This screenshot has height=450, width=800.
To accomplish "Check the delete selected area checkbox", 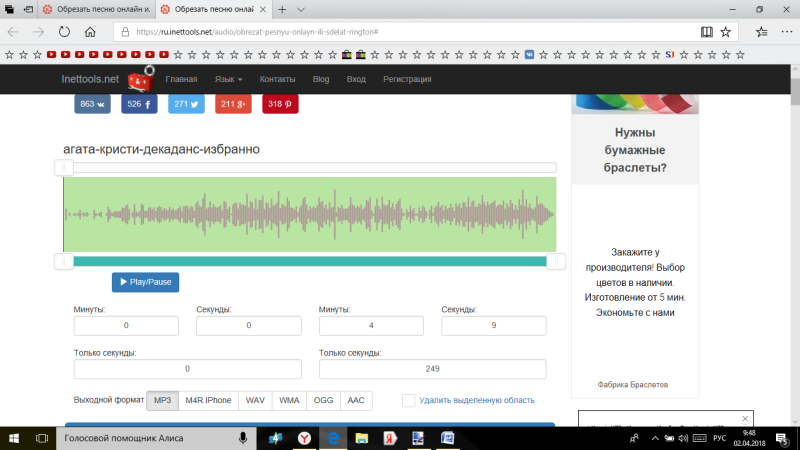I will (408, 401).
